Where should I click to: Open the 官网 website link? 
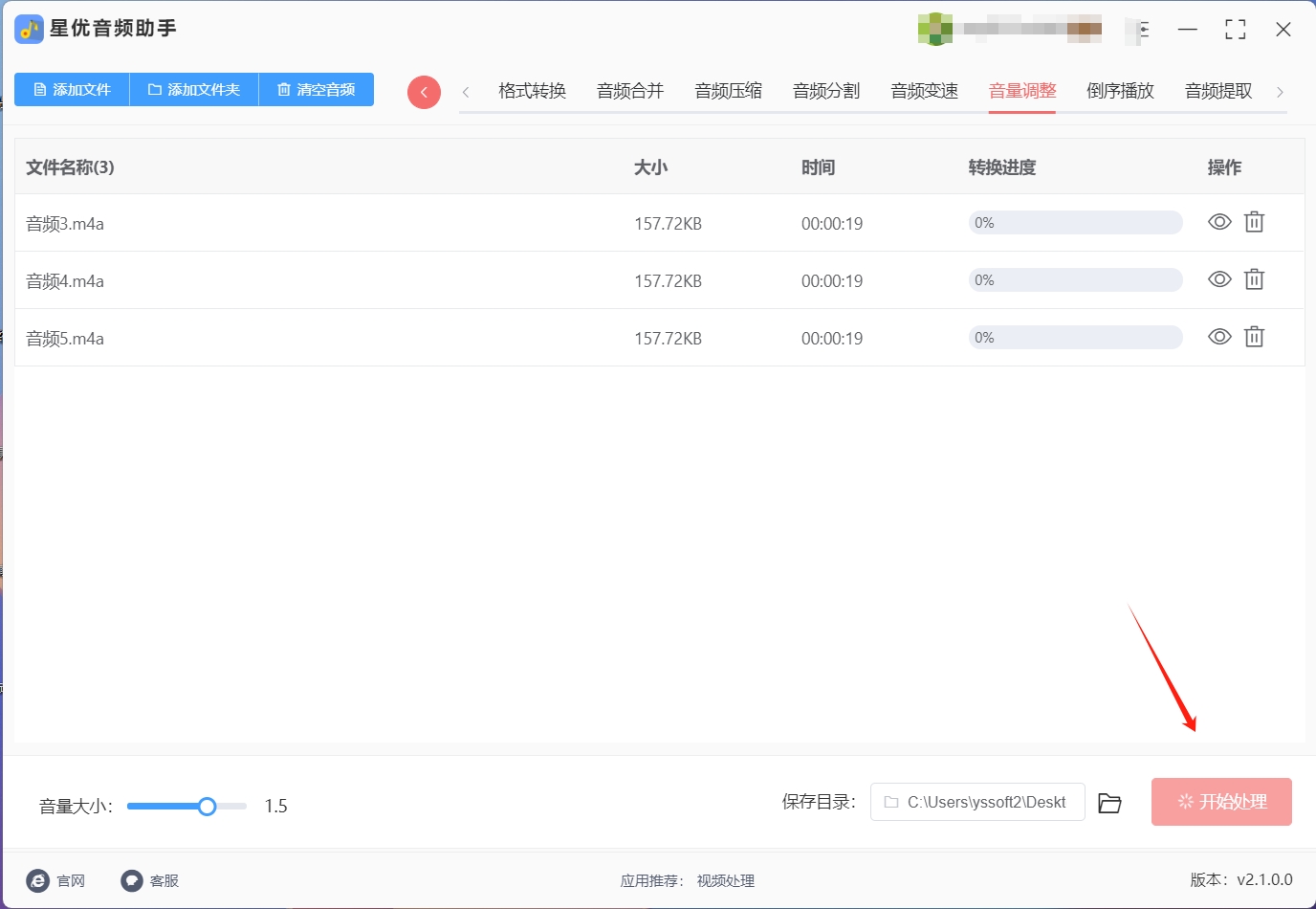(x=55, y=880)
